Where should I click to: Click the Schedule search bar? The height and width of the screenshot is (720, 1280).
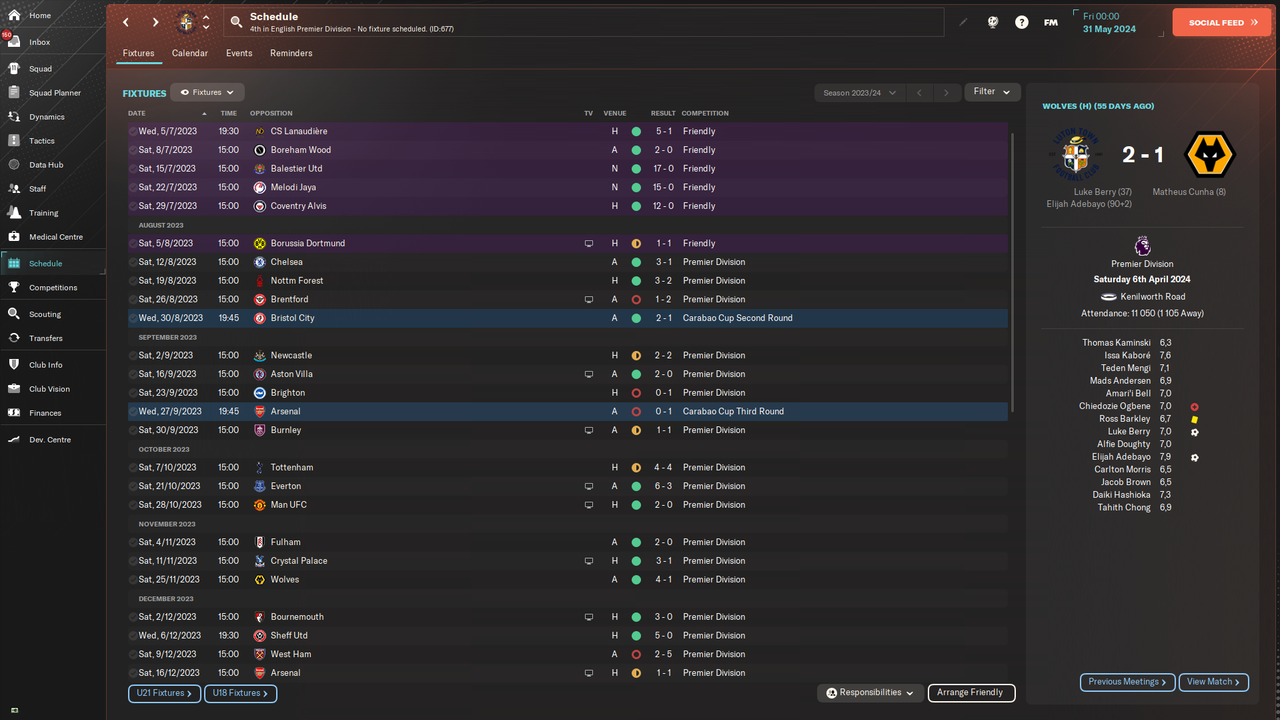pyautogui.click(x=582, y=22)
